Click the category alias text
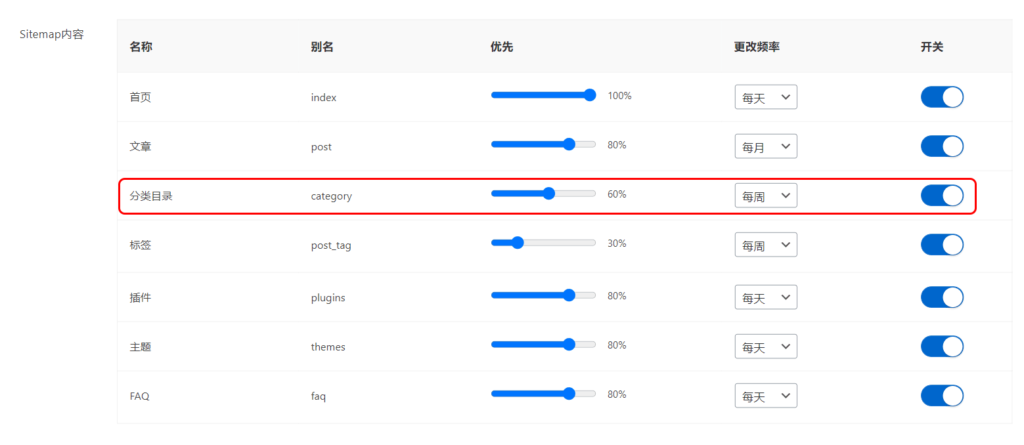 [x=331, y=196]
